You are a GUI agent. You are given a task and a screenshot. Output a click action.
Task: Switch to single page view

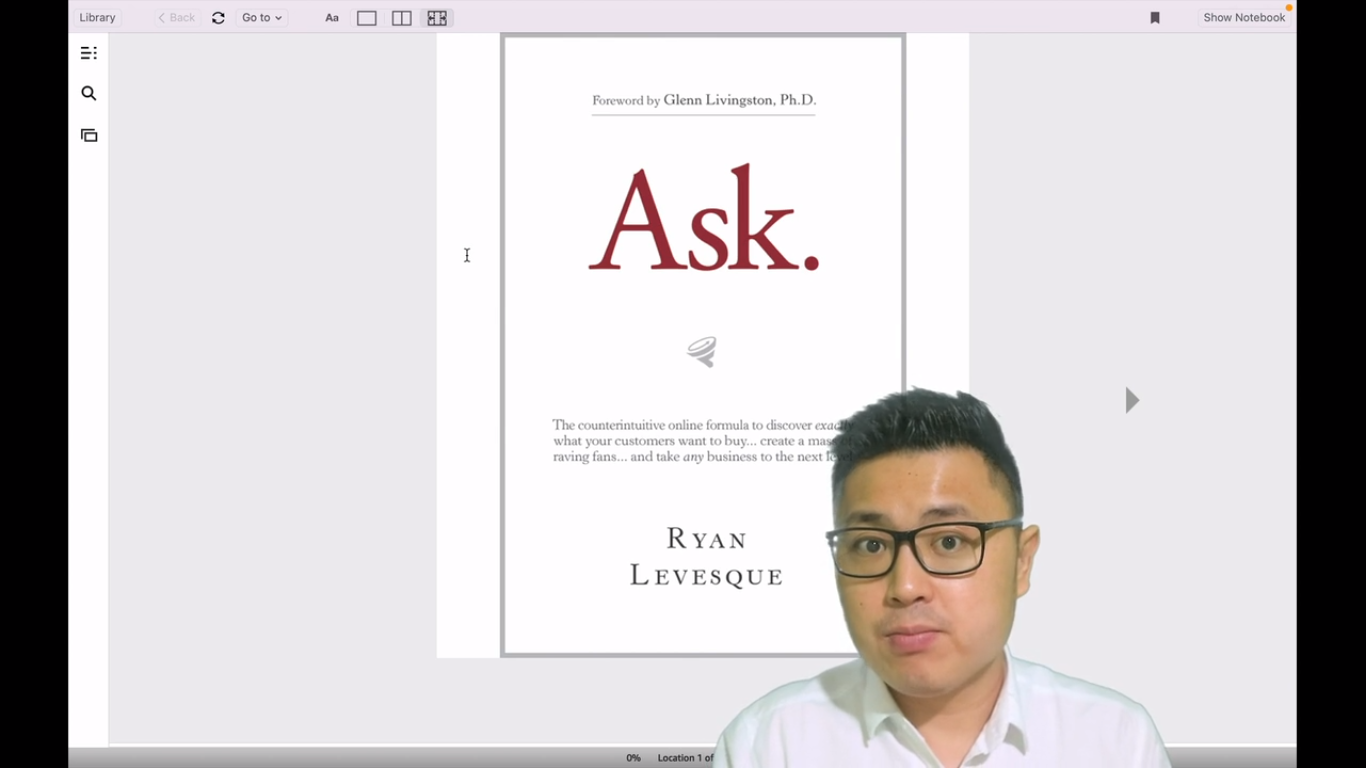367,18
